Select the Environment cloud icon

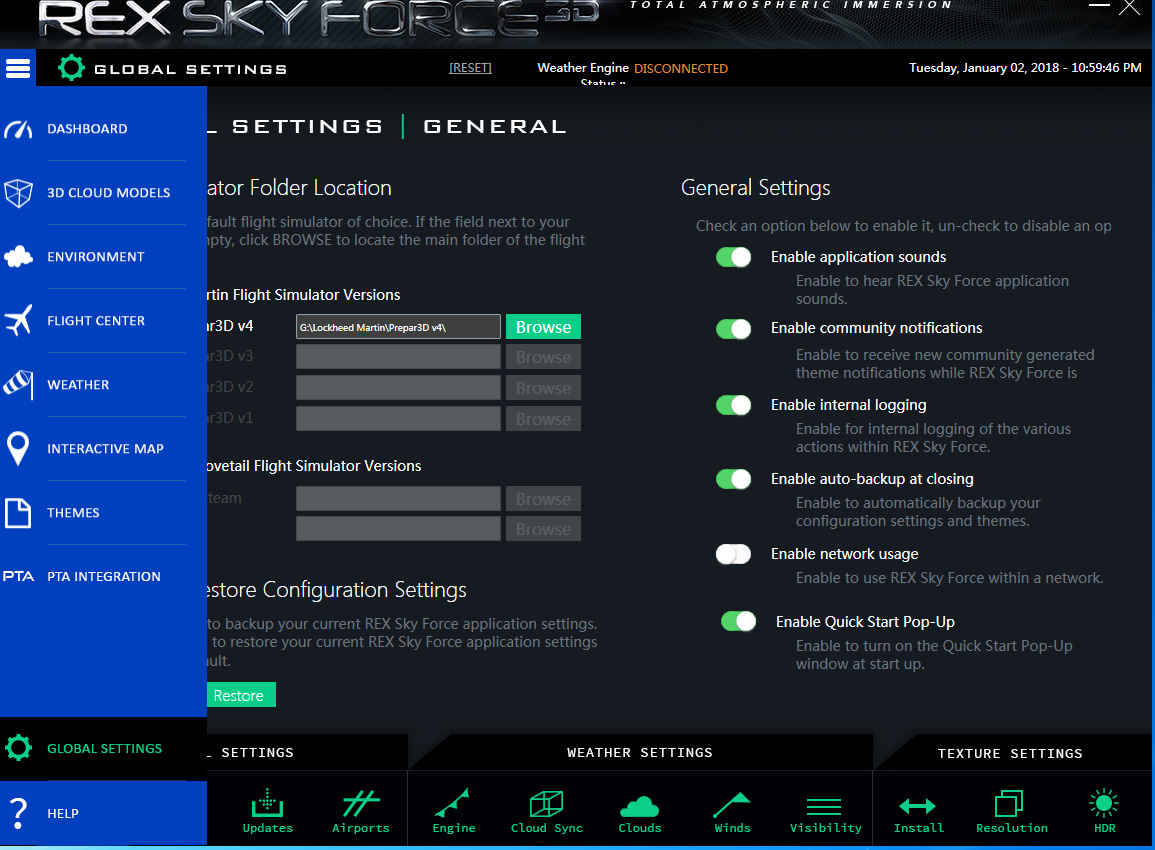coord(18,256)
